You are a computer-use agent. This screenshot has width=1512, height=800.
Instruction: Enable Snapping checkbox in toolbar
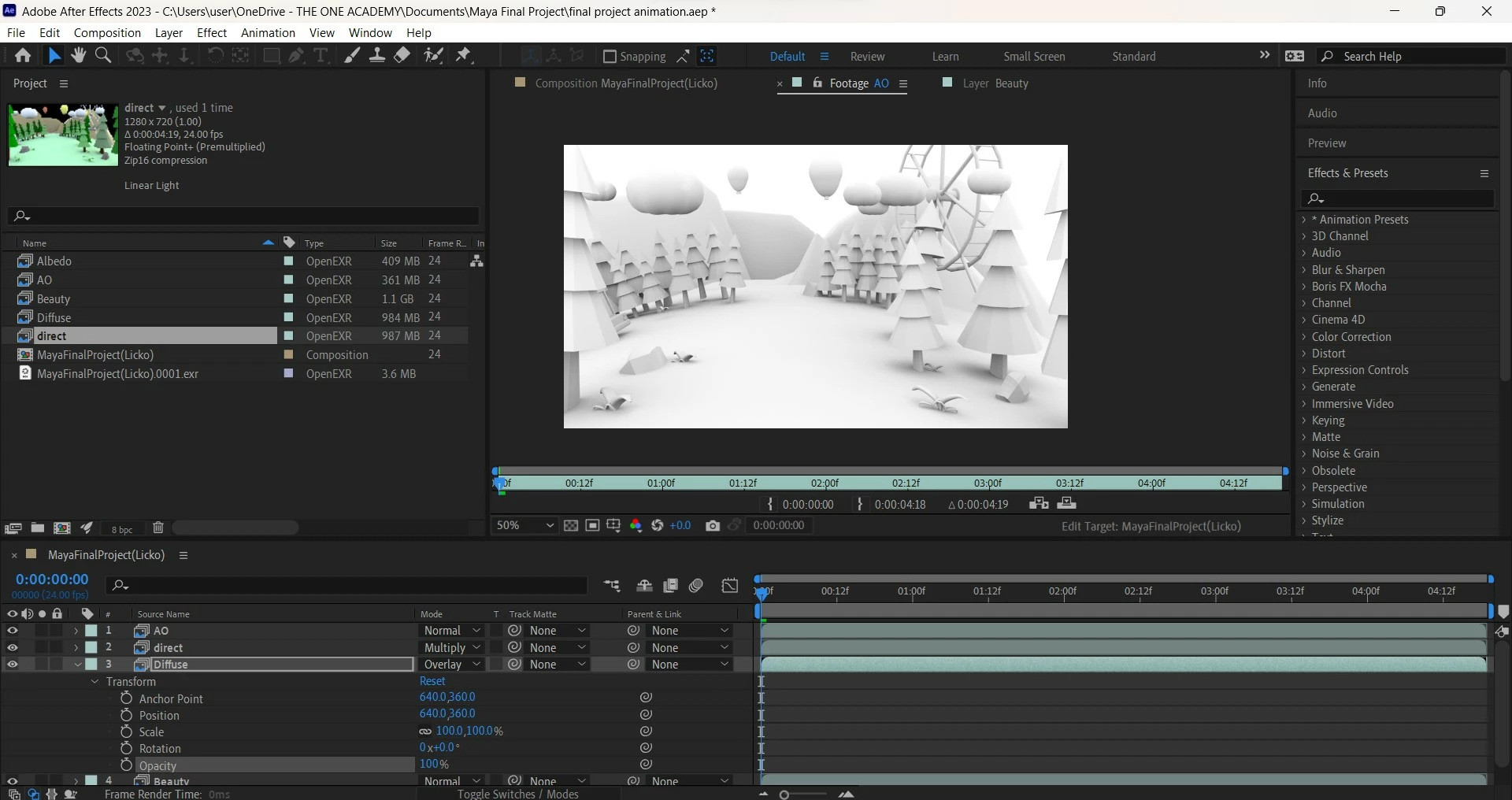click(x=610, y=57)
